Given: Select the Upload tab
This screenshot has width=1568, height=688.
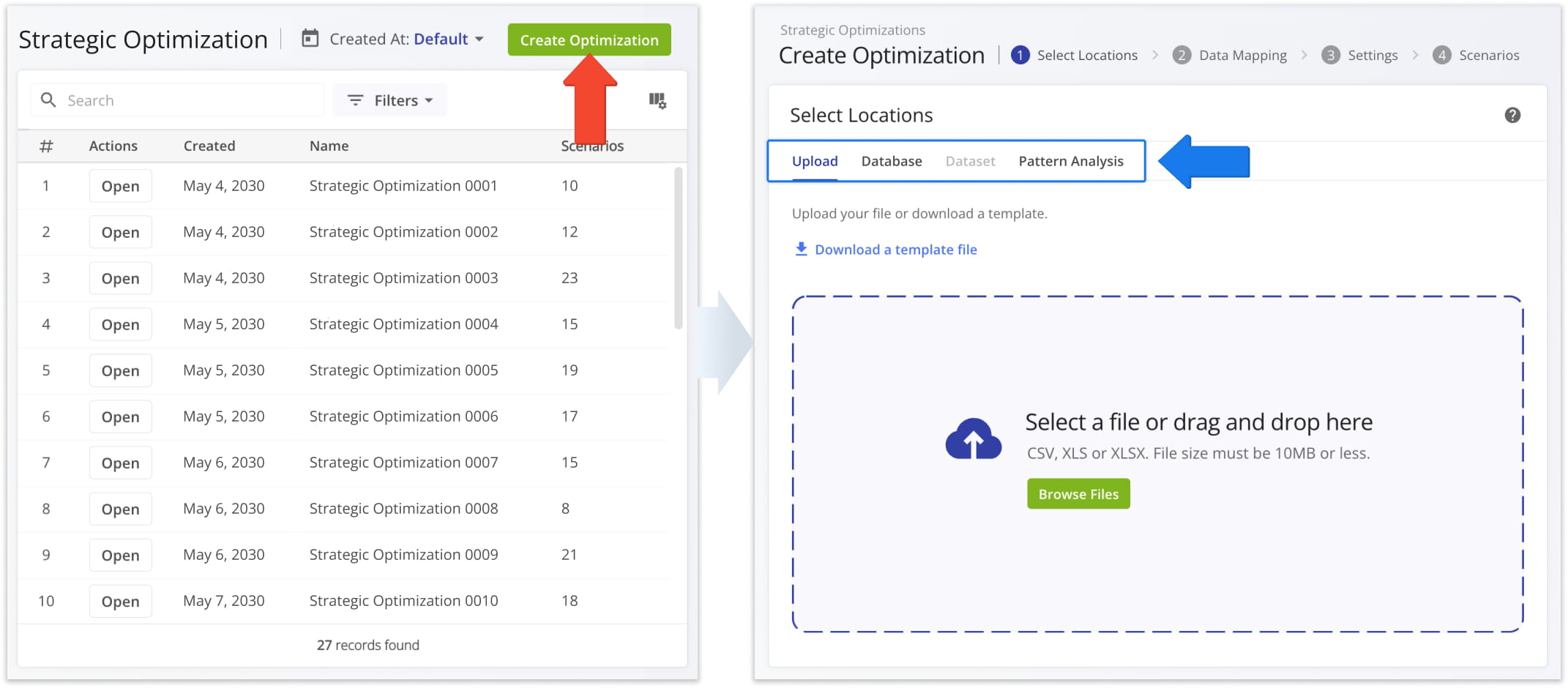Looking at the screenshot, I should click(x=814, y=161).
